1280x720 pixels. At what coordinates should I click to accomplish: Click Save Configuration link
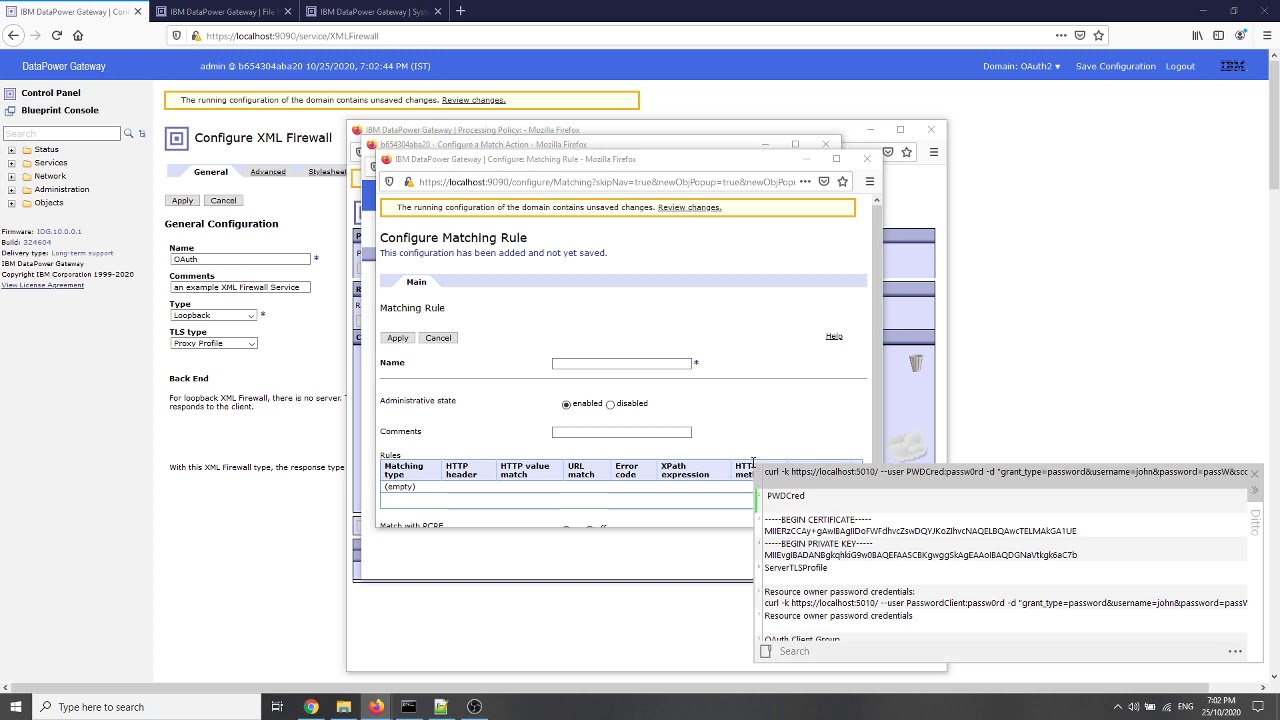coord(1116,66)
